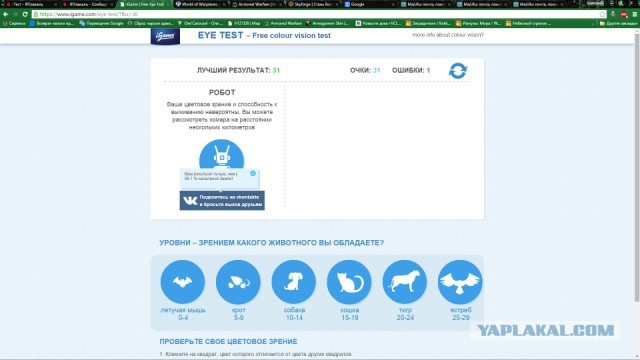Open more info about colour vision link
Image resolution: width=640 pixels, height=360 pixels.
pyautogui.click(x=448, y=35)
